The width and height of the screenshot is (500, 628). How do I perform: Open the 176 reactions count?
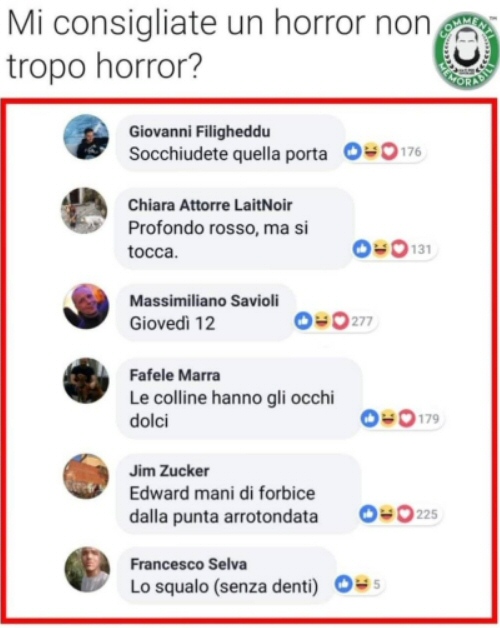point(411,152)
